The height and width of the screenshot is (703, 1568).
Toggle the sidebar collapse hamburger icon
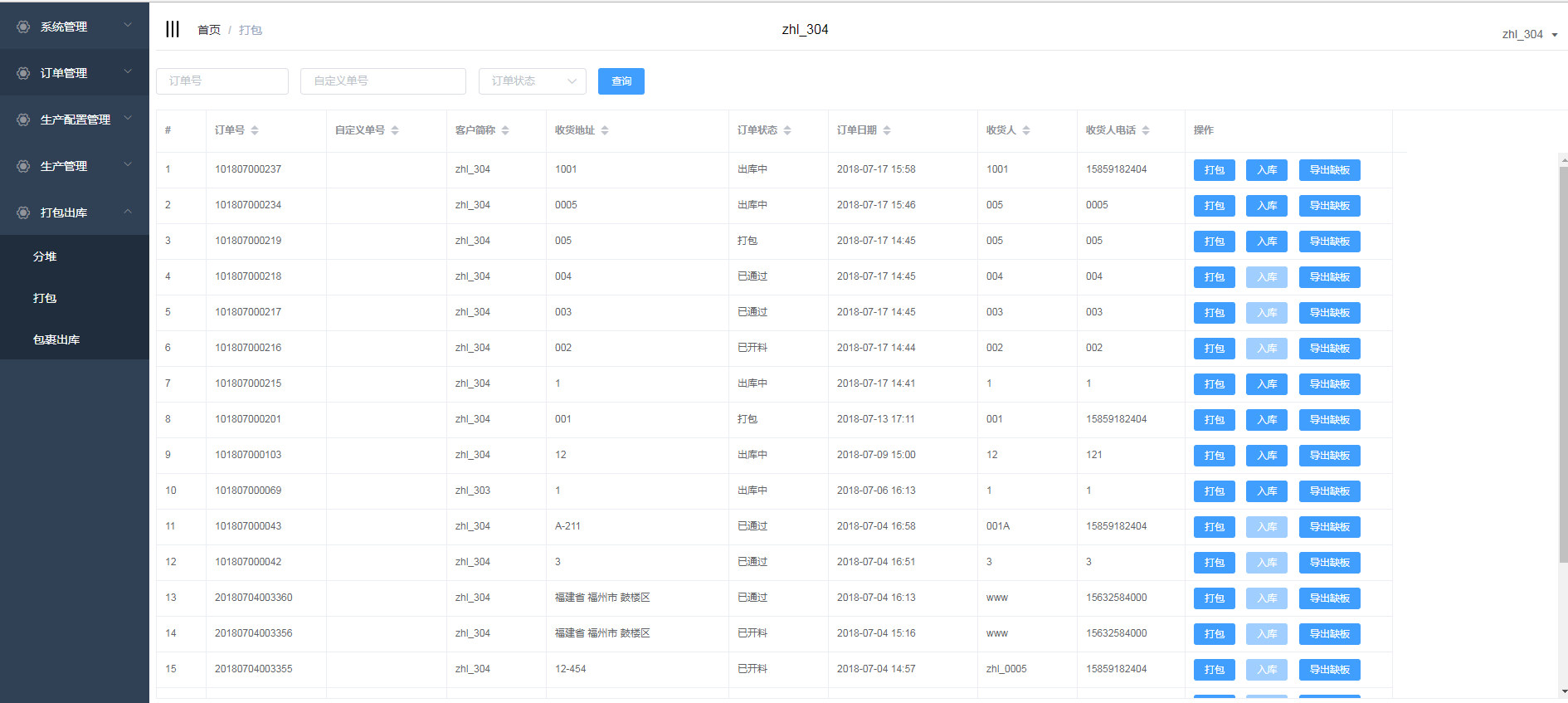click(x=173, y=30)
